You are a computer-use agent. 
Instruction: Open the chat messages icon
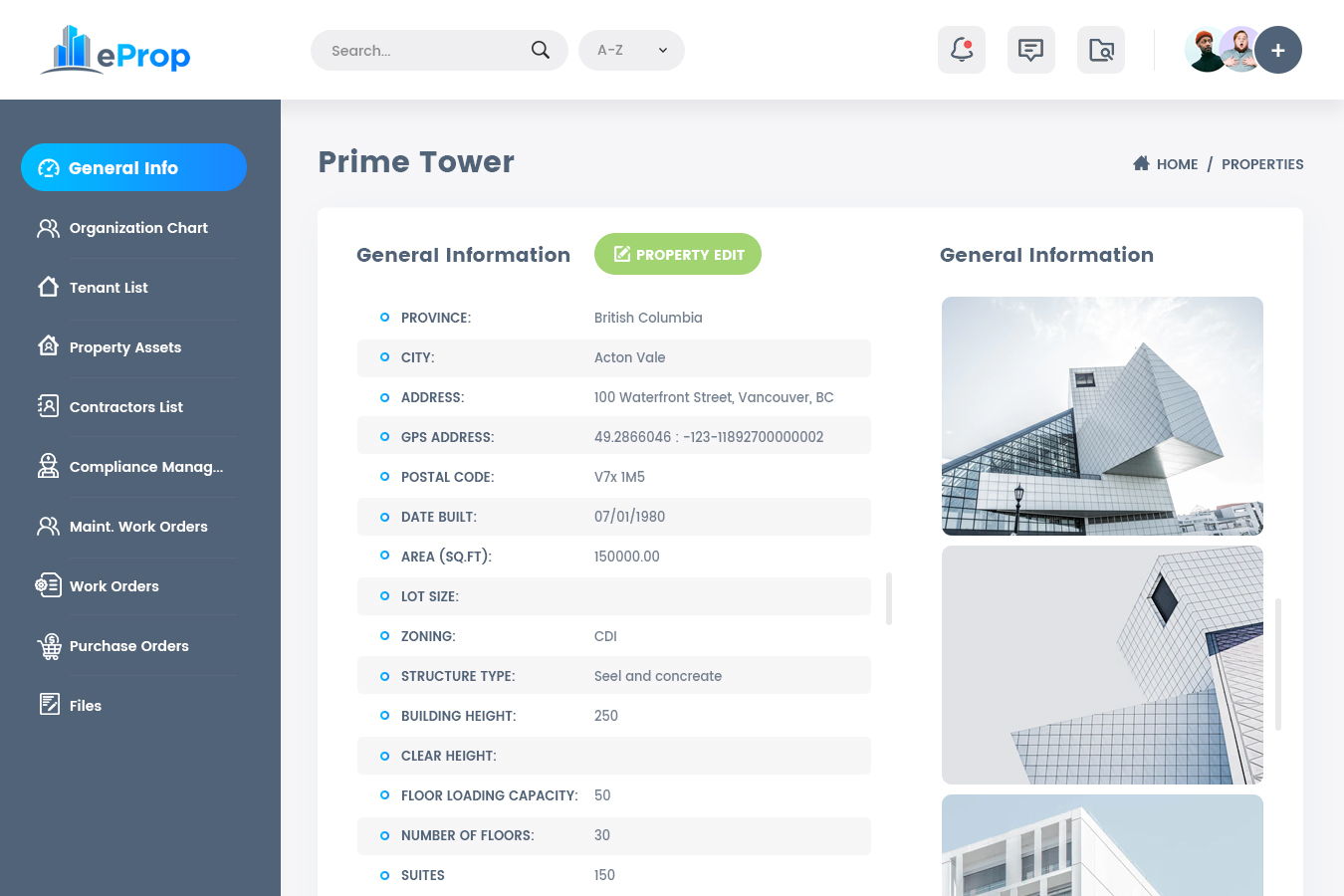(1030, 49)
